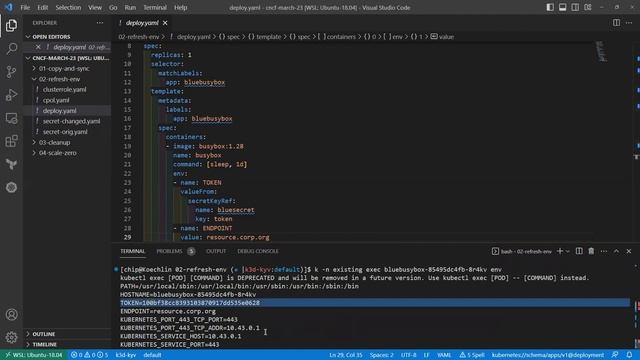
Task: Split the editor to the right
Action: click(x=616, y=23)
